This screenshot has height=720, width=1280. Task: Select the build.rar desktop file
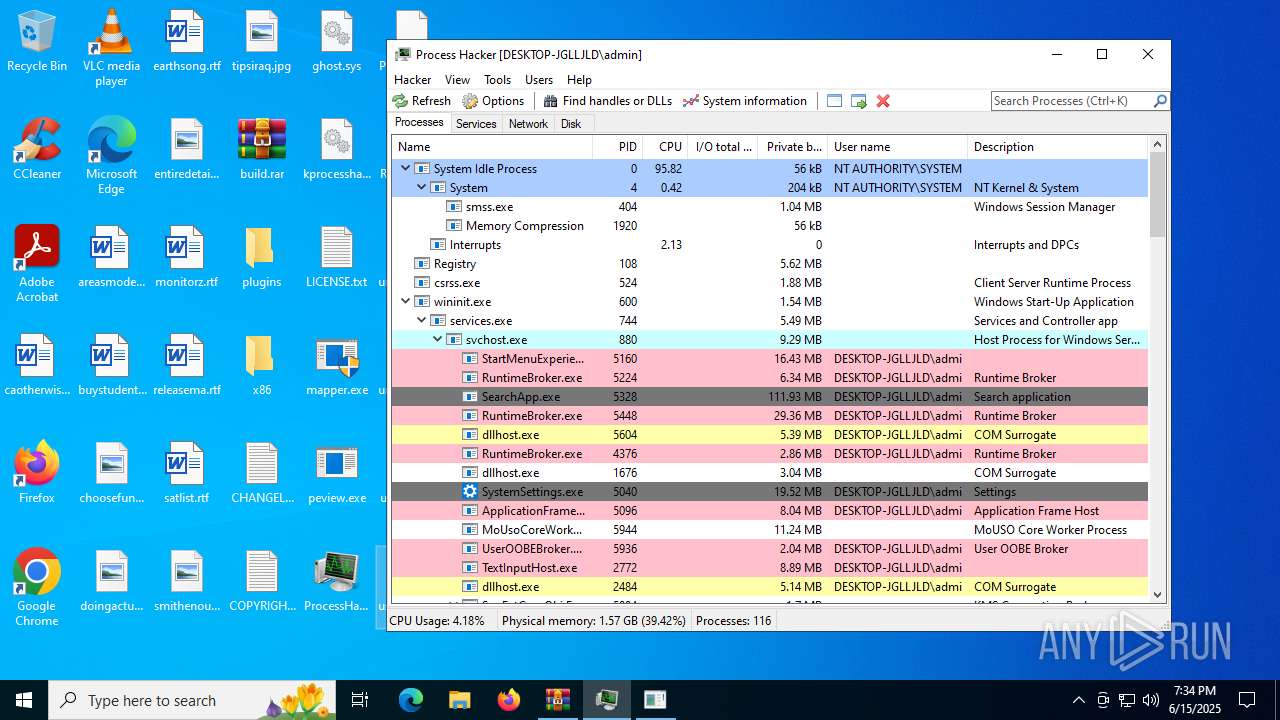(262, 150)
